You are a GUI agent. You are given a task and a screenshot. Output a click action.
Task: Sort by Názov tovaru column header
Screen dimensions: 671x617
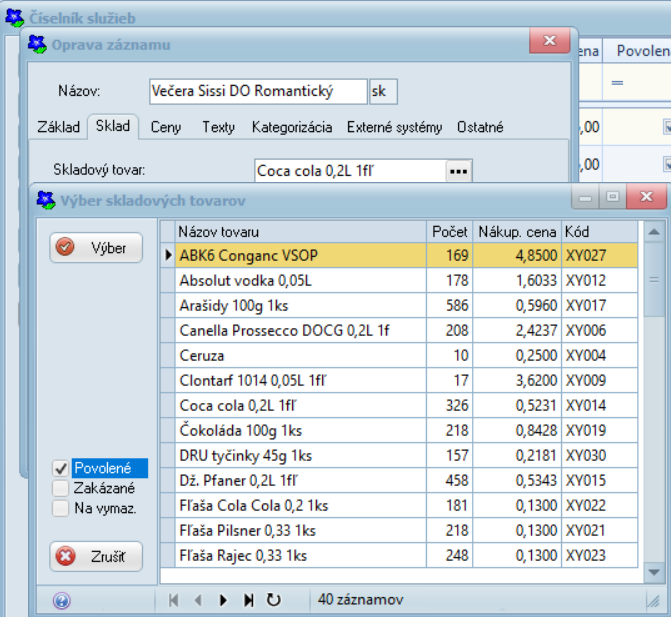click(x=300, y=232)
